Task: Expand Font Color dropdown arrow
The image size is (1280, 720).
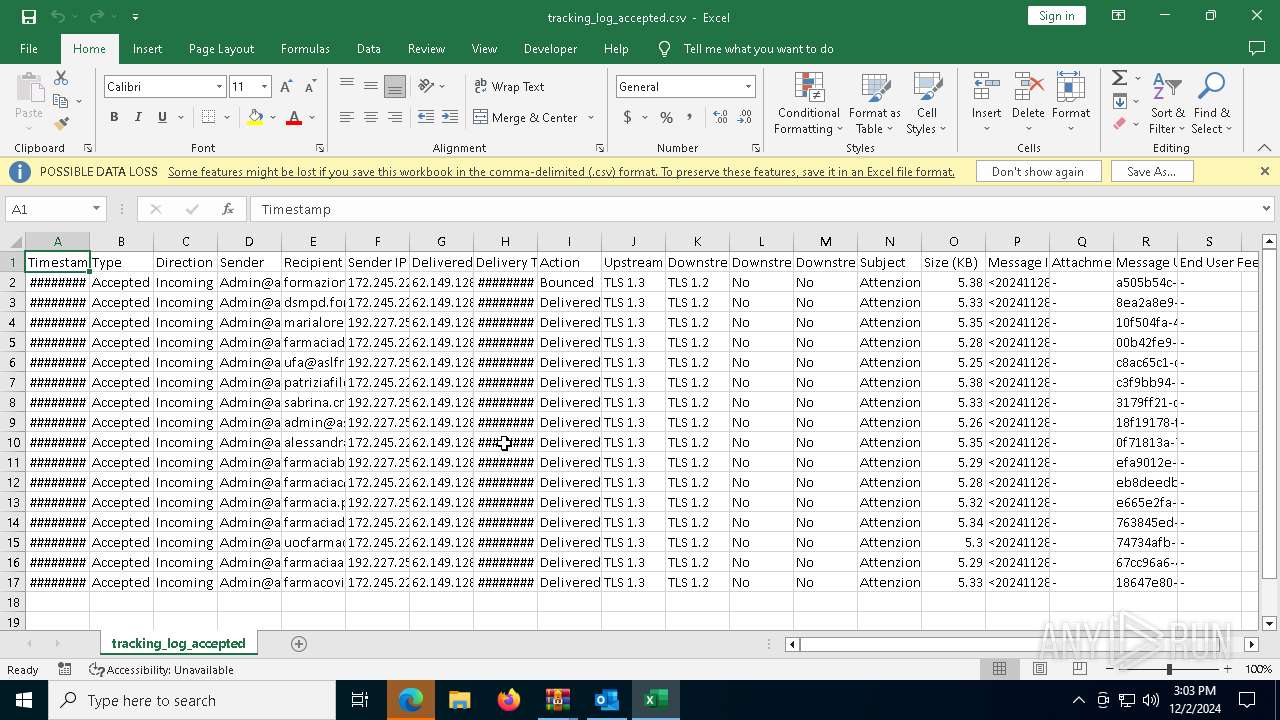Action: click(x=312, y=118)
